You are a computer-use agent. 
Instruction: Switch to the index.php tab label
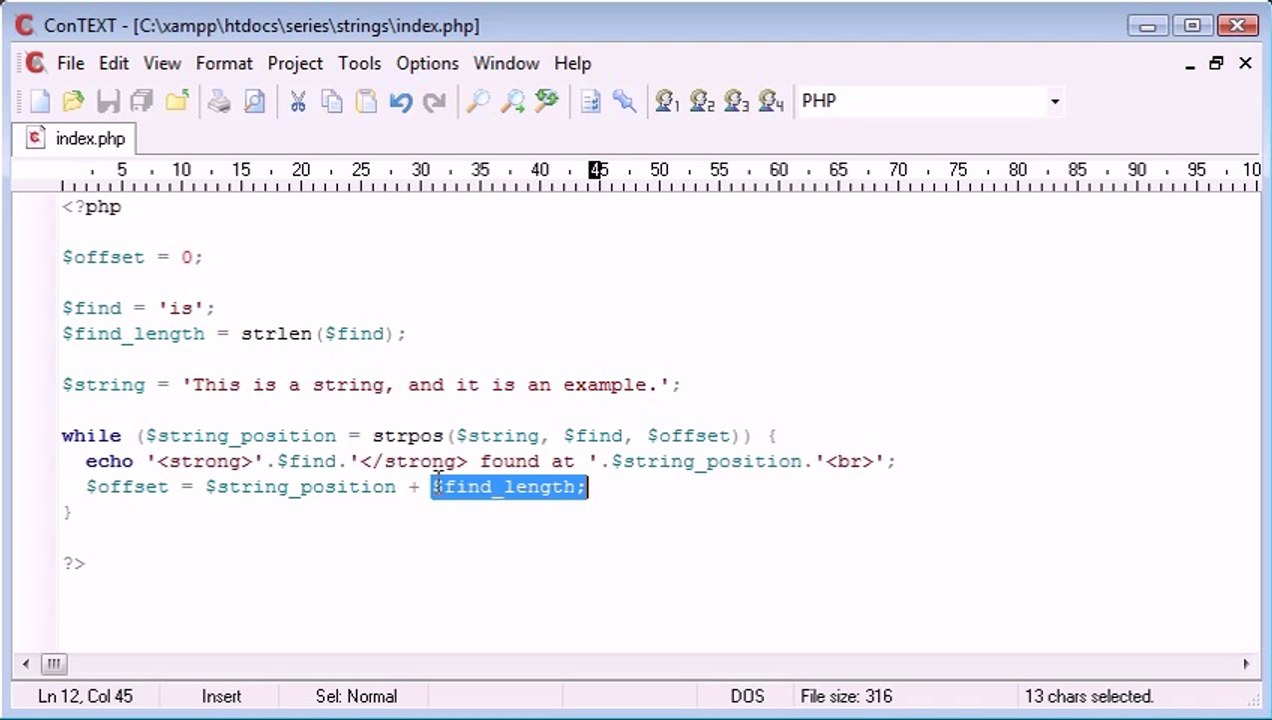click(x=90, y=139)
